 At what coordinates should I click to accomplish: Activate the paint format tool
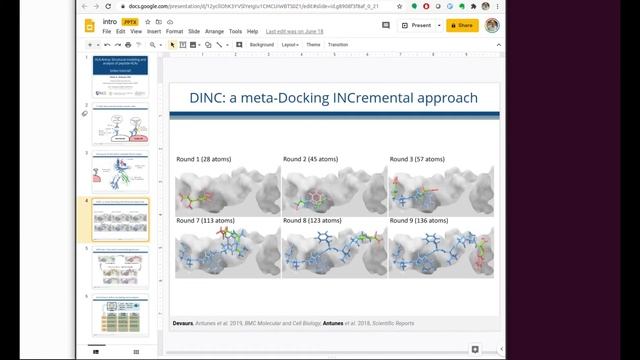pos(139,45)
